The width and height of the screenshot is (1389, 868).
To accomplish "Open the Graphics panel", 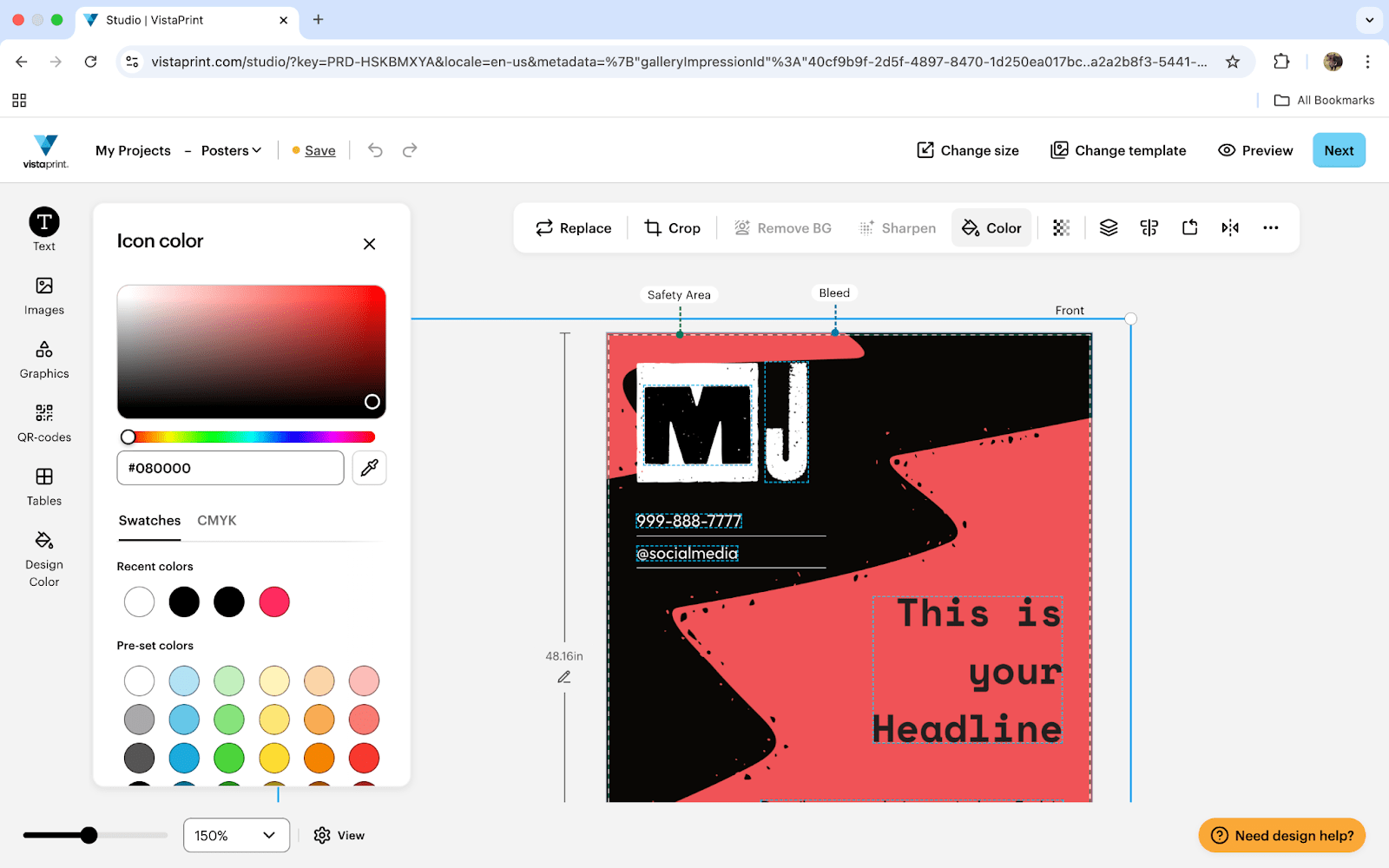I will (43, 358).
